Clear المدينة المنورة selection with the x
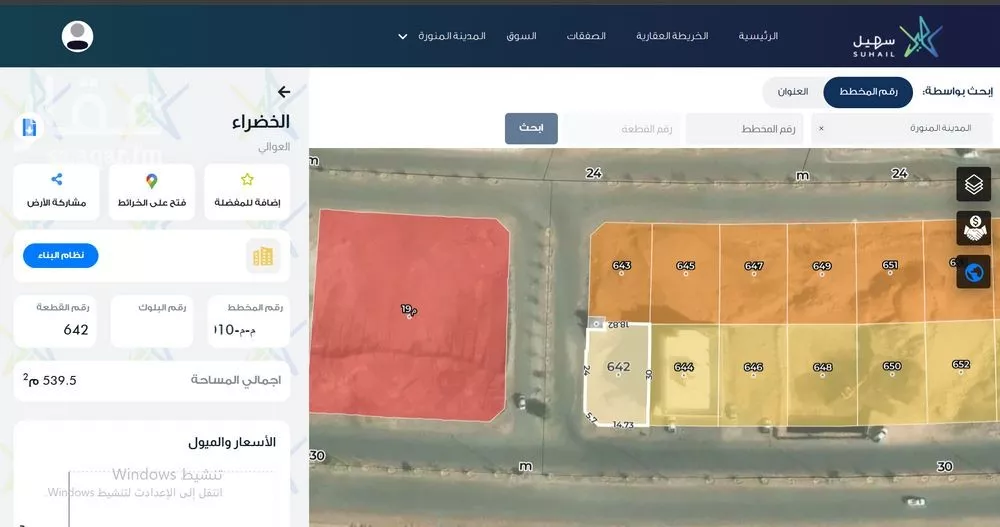 pos(821,128)
